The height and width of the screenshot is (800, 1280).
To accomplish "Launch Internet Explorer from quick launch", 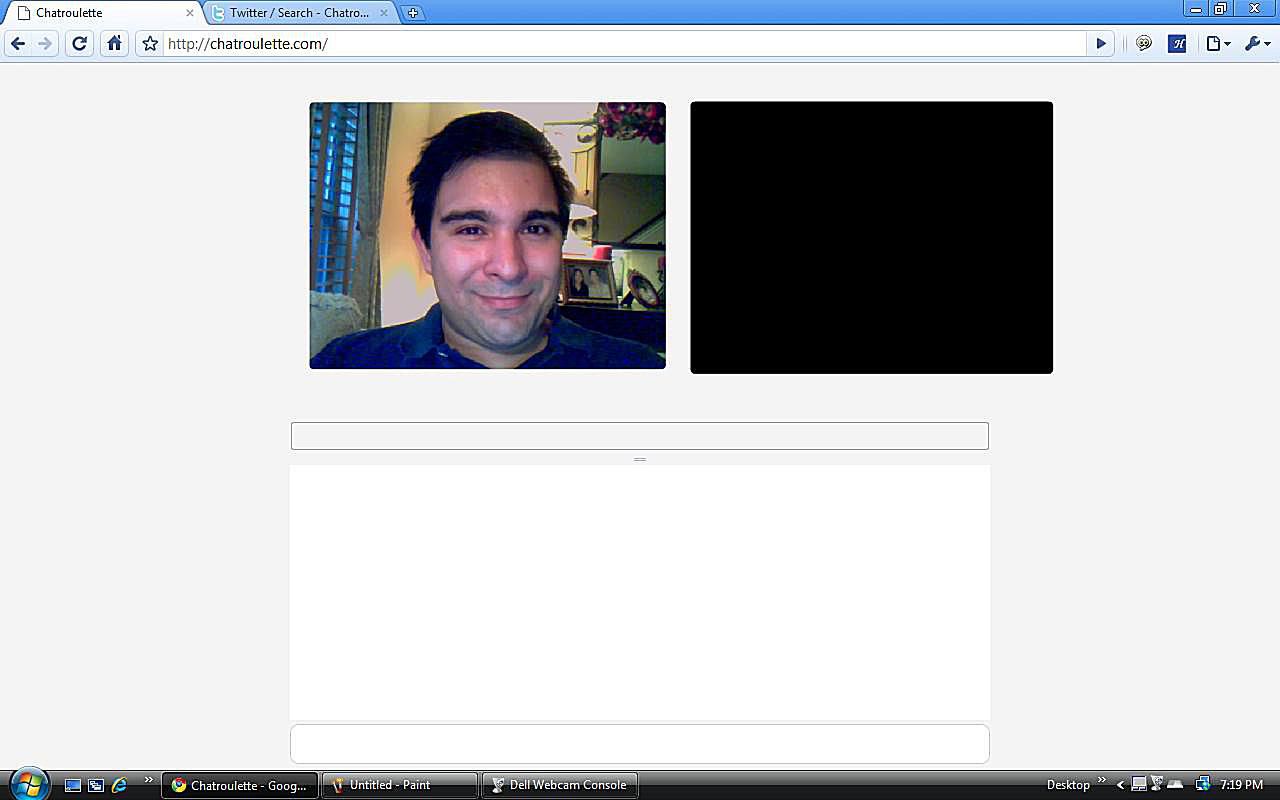I will pos(119,785).
